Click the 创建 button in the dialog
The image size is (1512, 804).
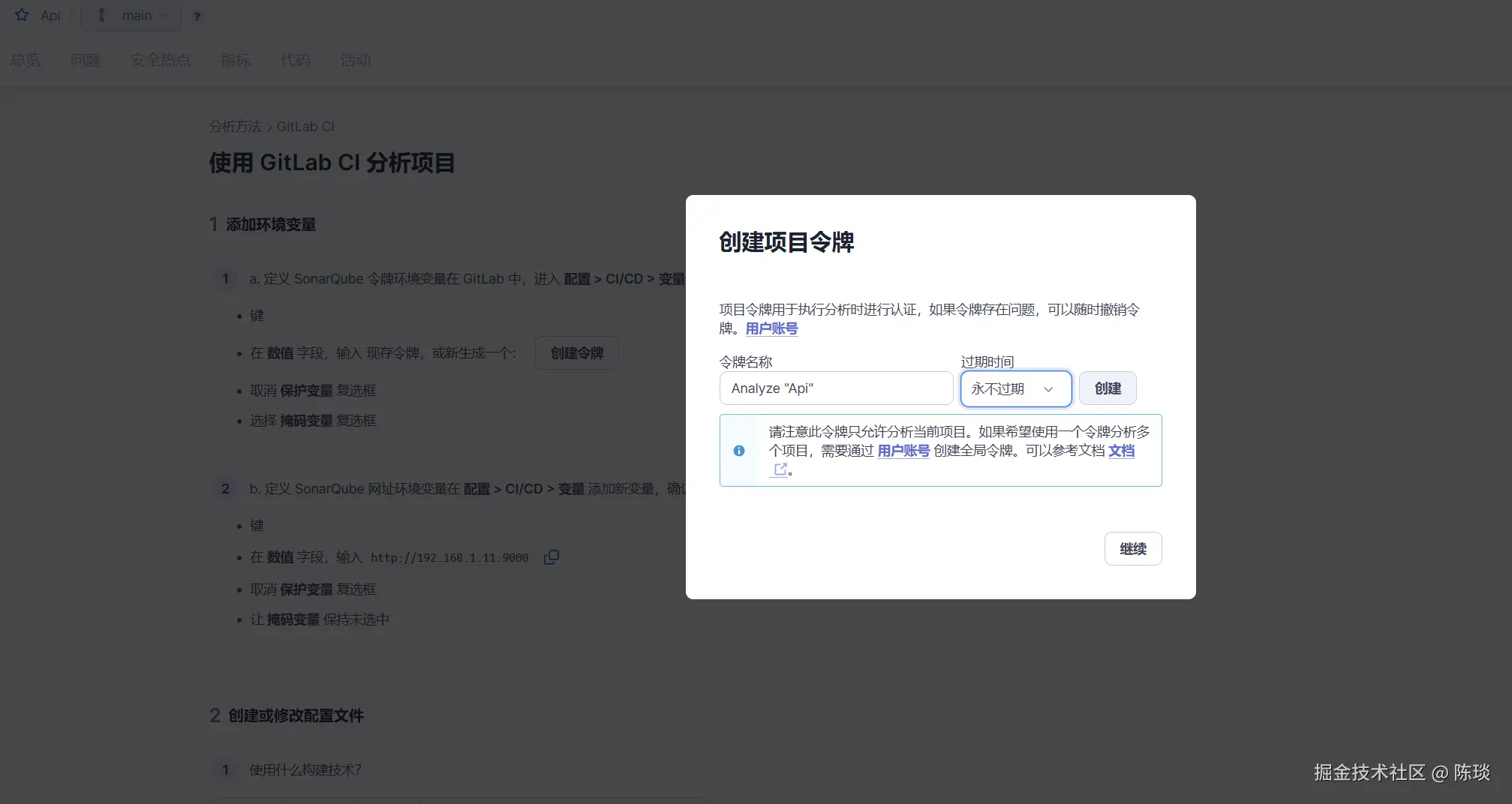(1108, 388)
